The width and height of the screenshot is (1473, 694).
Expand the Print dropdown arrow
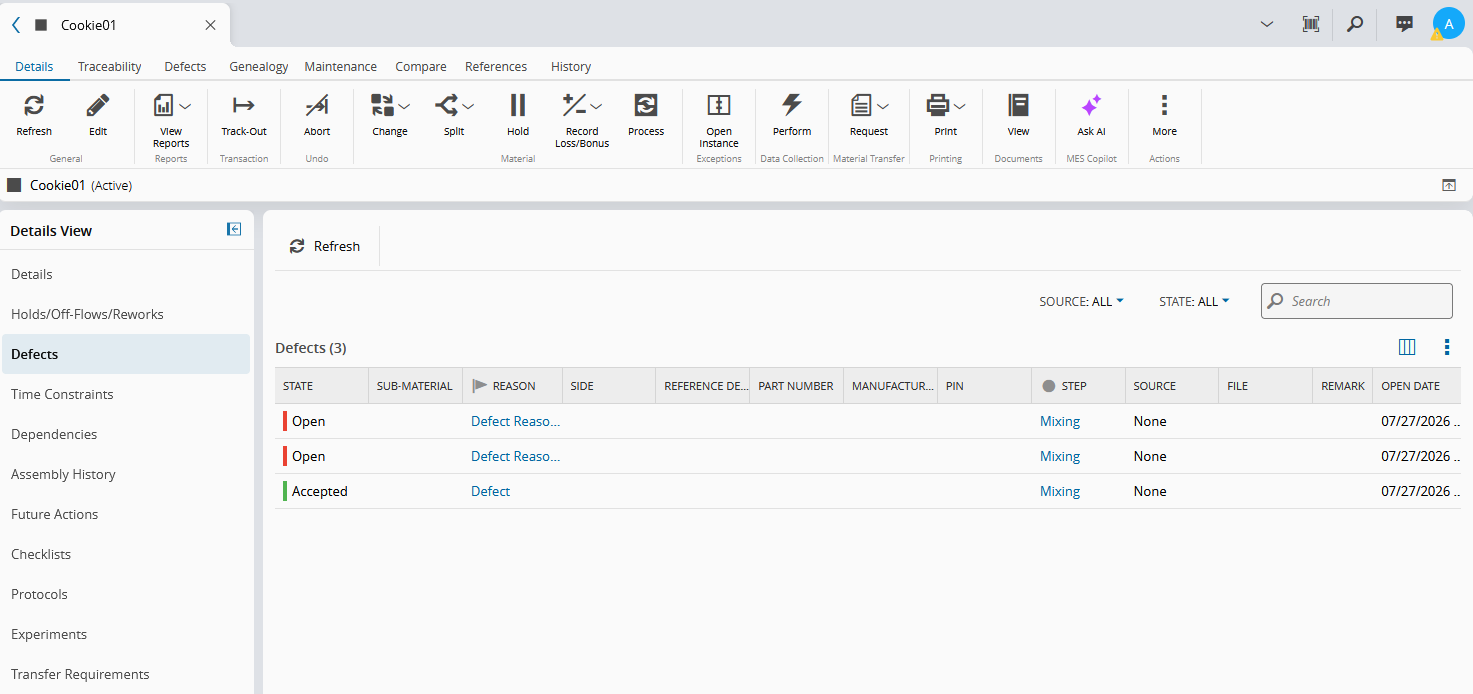point(959,106)
